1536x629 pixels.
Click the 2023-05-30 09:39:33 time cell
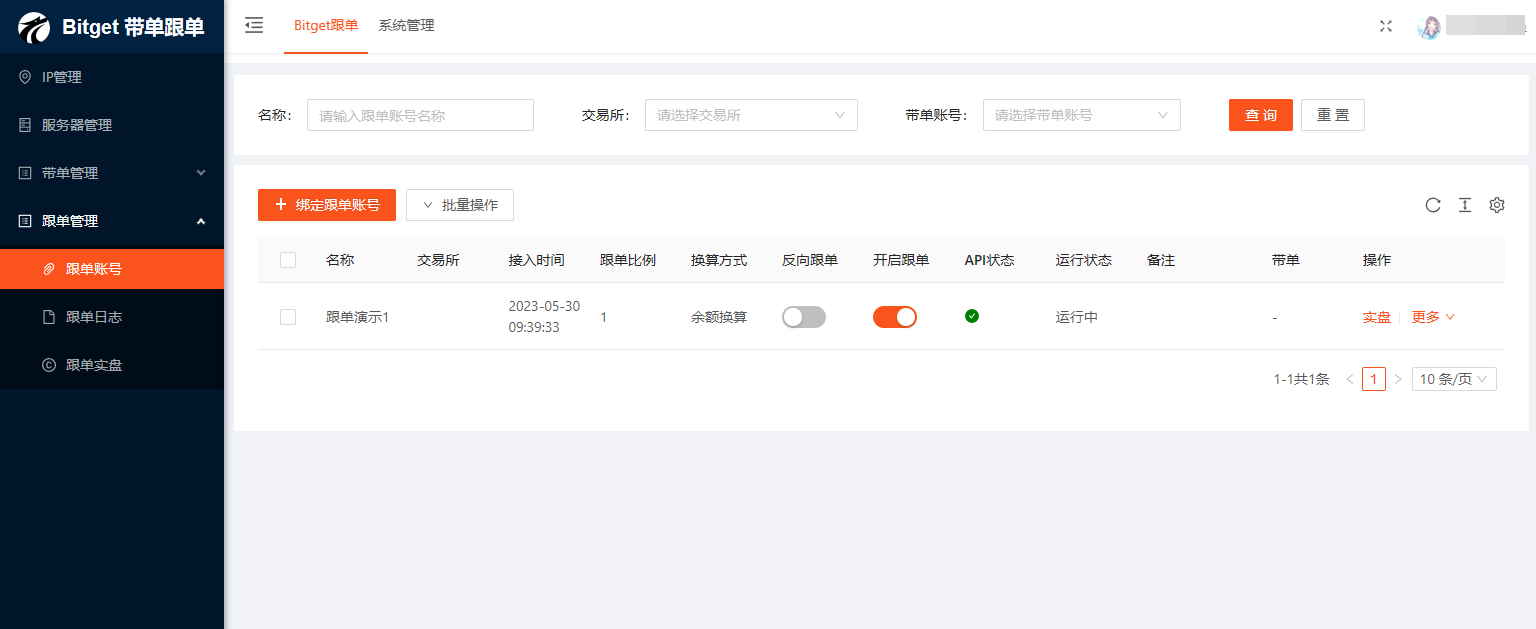[x=544, y=316]
